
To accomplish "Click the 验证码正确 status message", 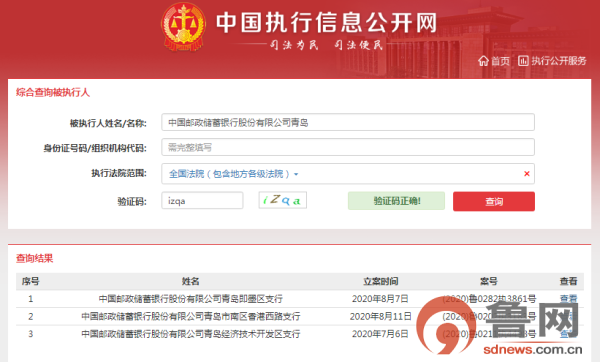I will 396,201.
